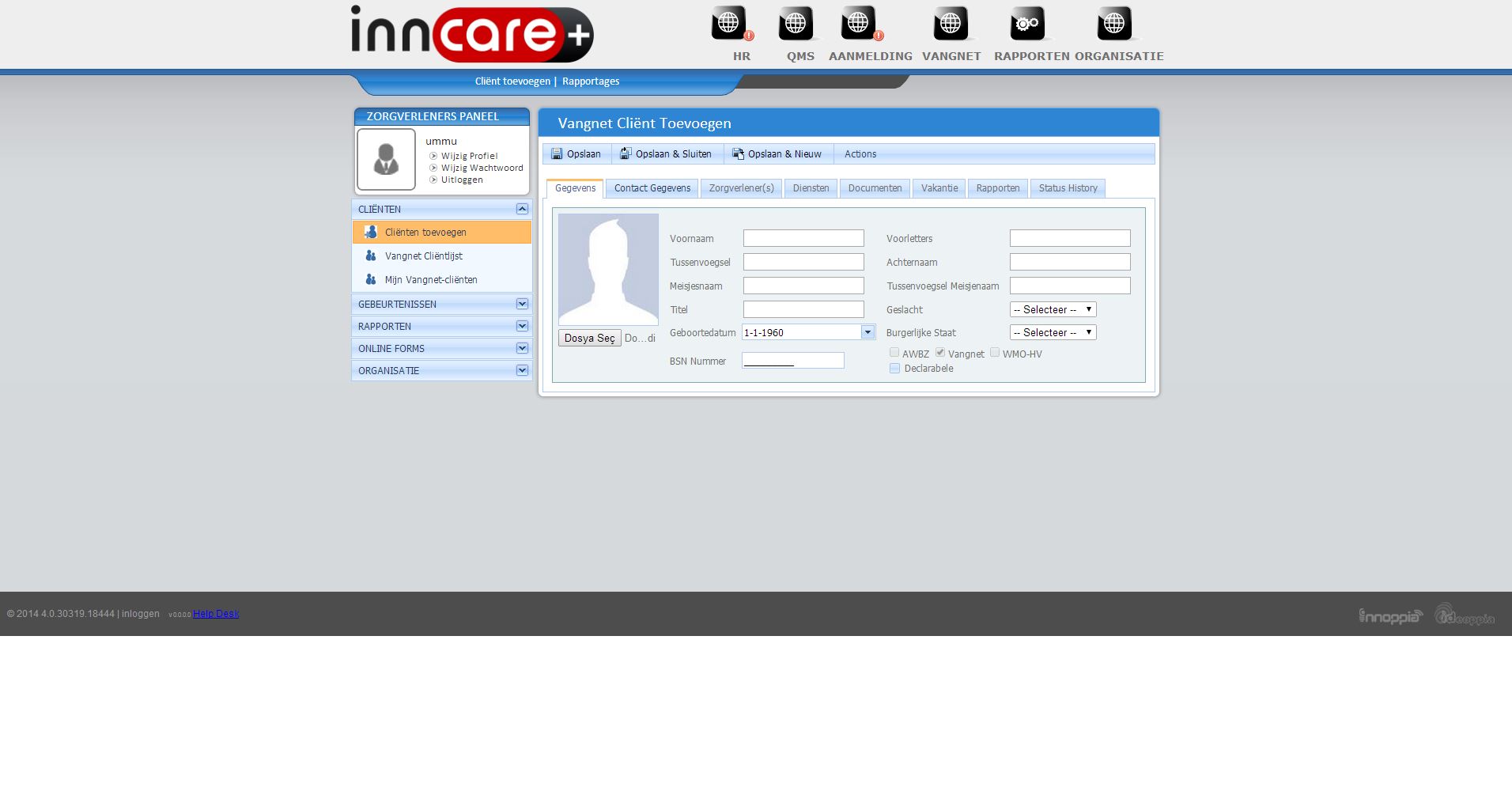Enable the AWBZ checkbox

coord(894,353)
